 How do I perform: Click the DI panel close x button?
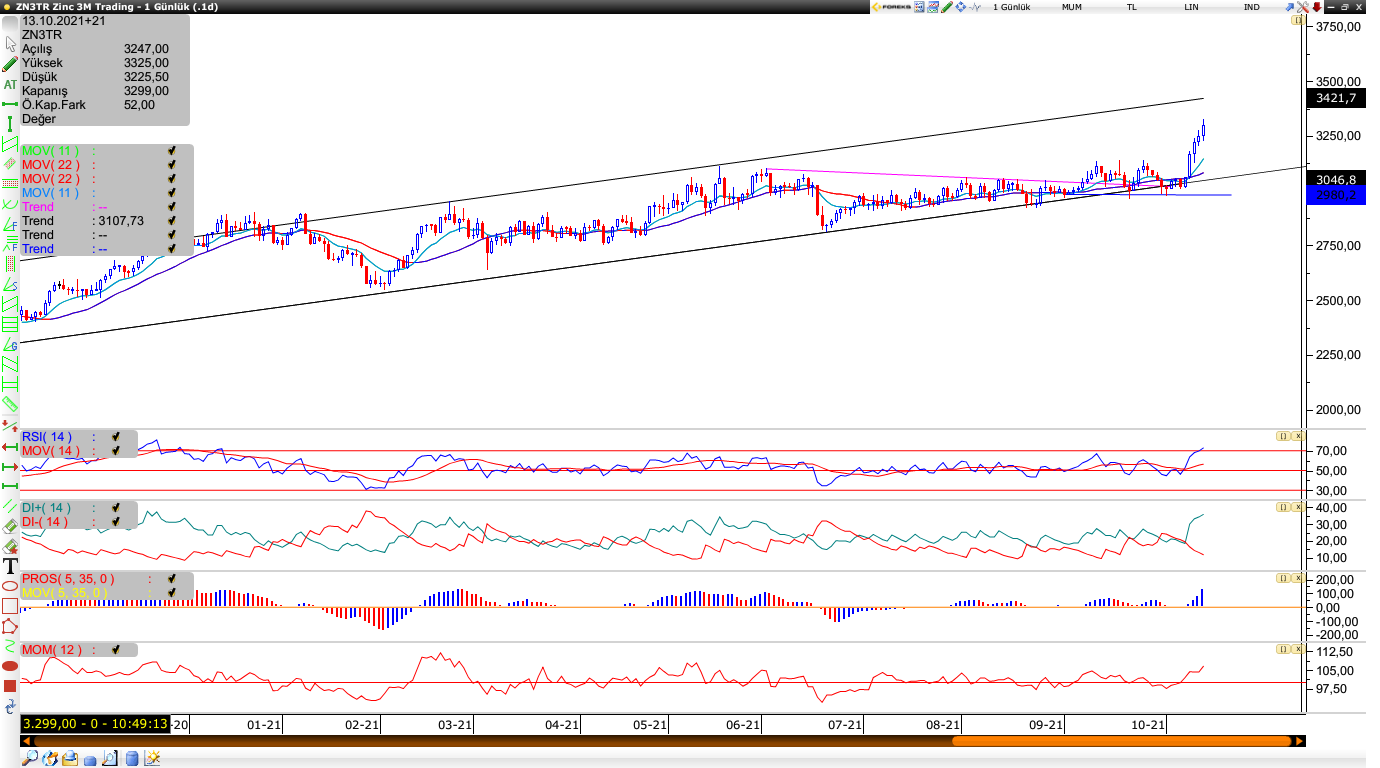1298,507
